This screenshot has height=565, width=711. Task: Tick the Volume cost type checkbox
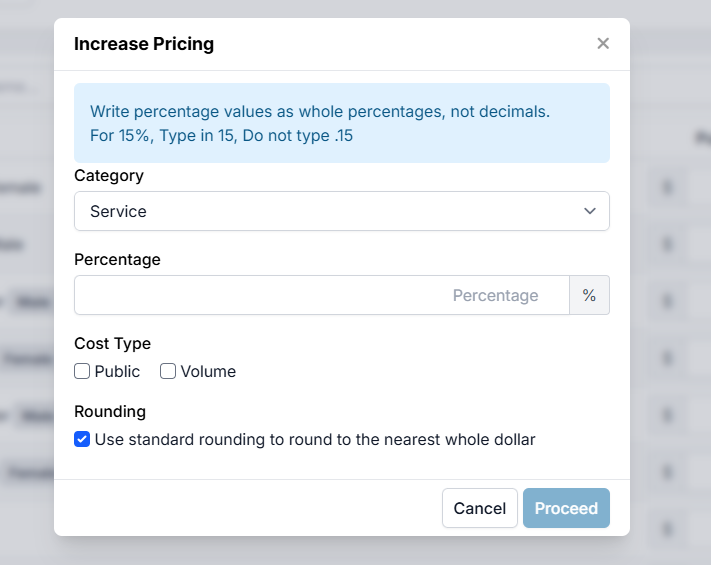click(x=168, y=372)
